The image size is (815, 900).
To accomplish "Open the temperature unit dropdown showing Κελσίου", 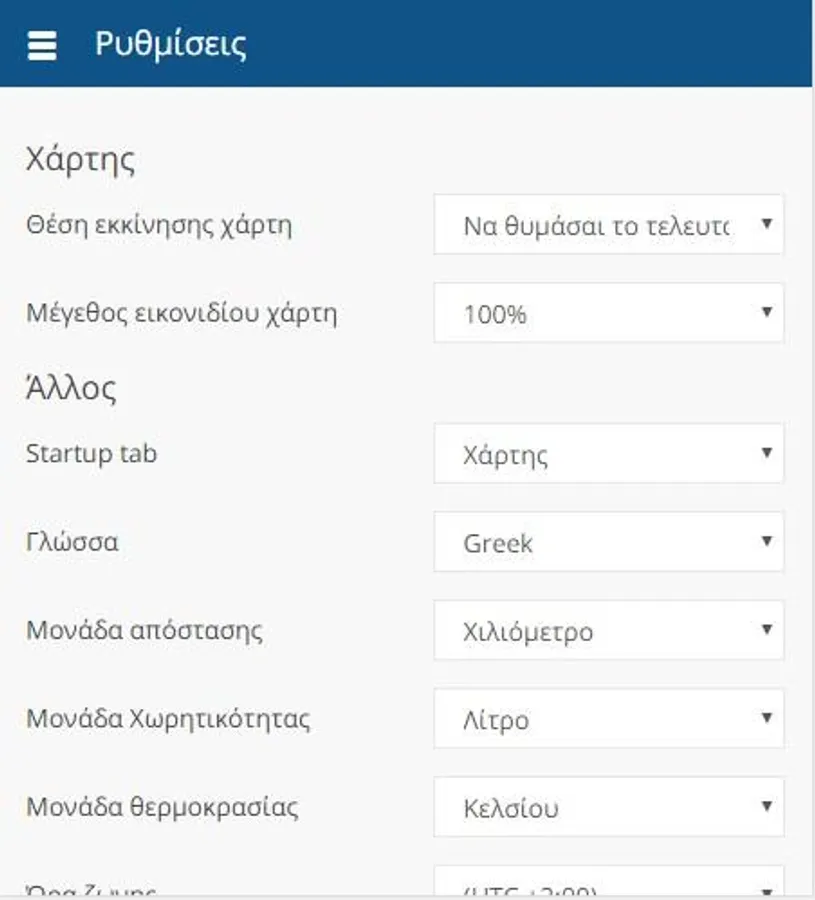I will coord(608,807).
